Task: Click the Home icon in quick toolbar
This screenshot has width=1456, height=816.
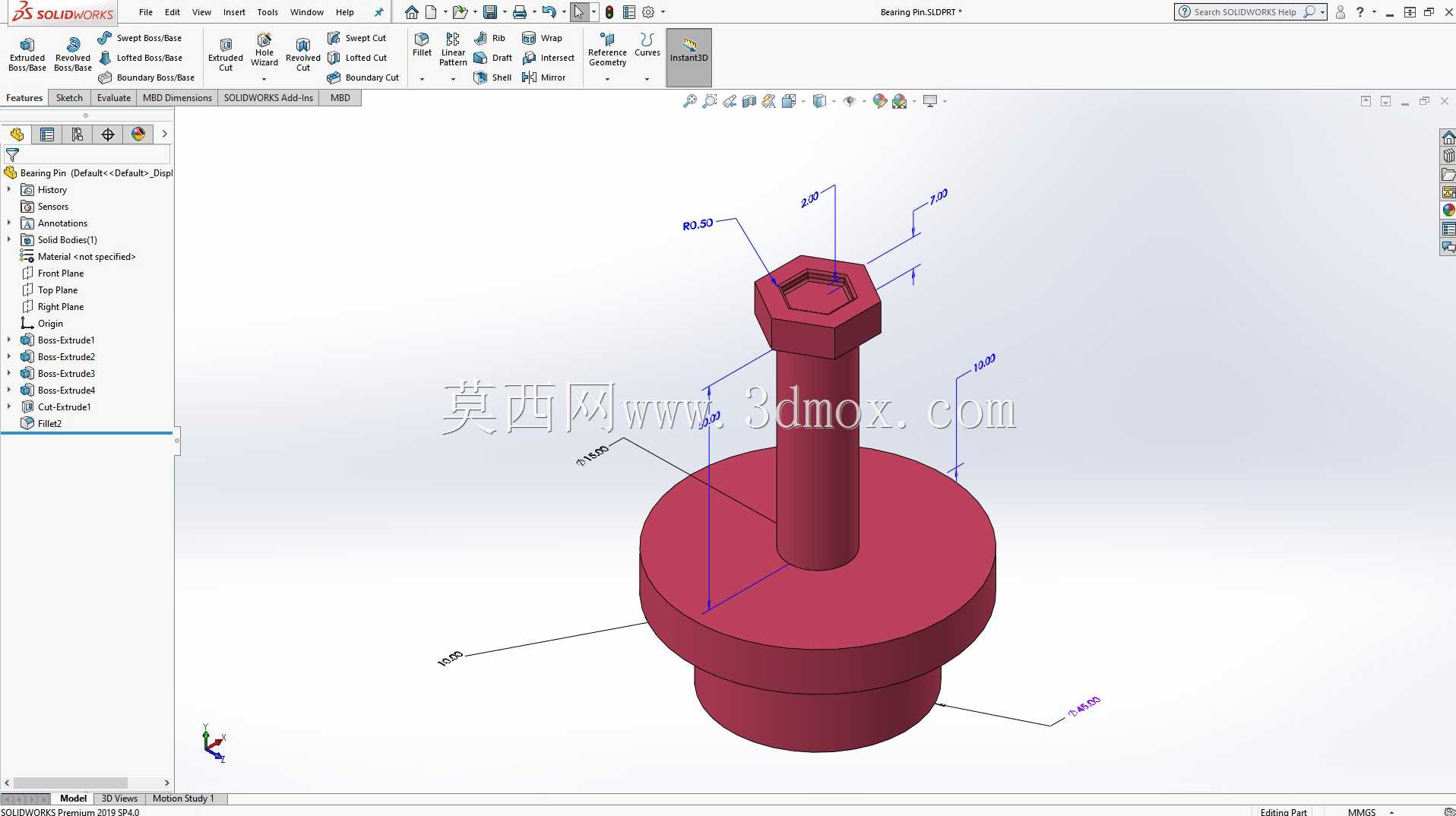Action: (411, 12)
